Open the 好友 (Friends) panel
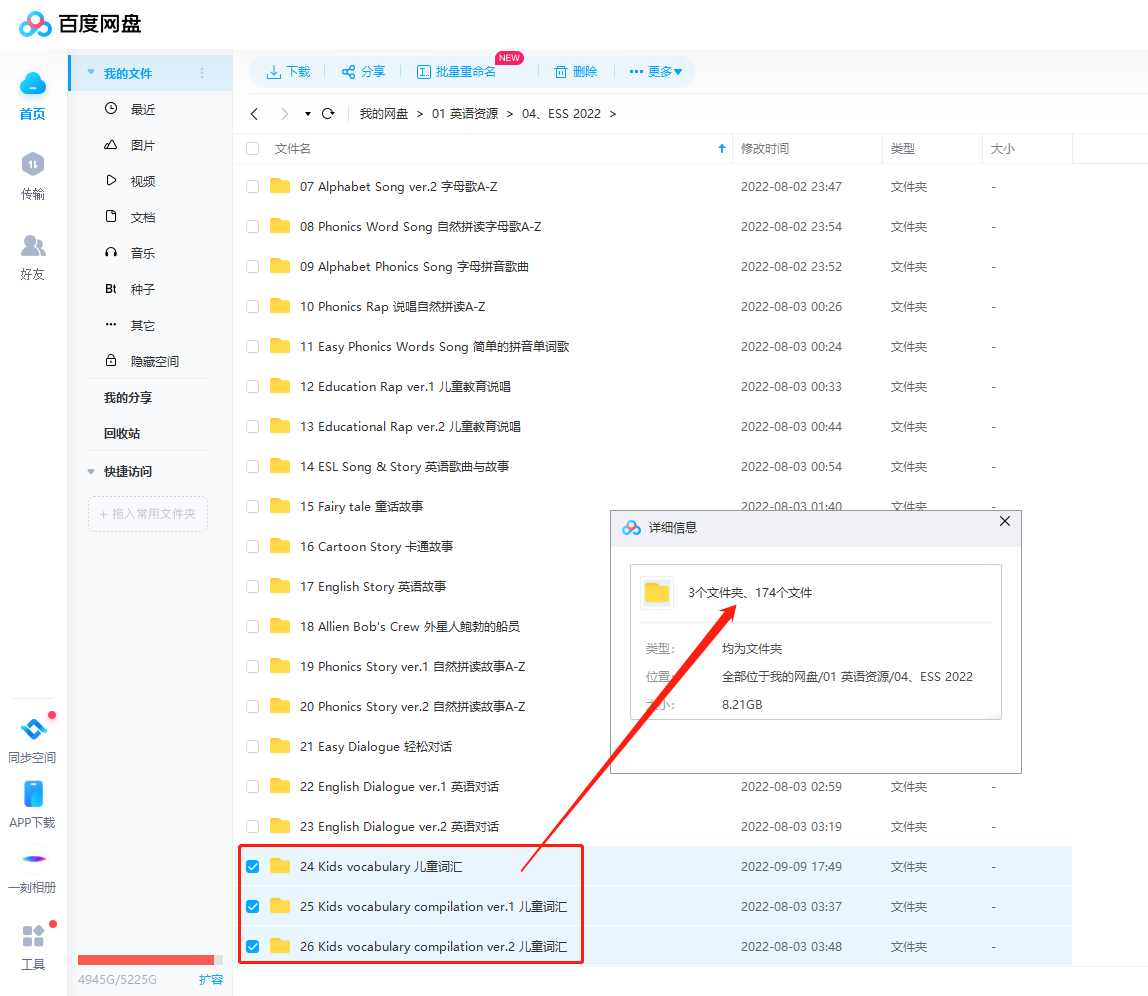 [x=32, y=256]
